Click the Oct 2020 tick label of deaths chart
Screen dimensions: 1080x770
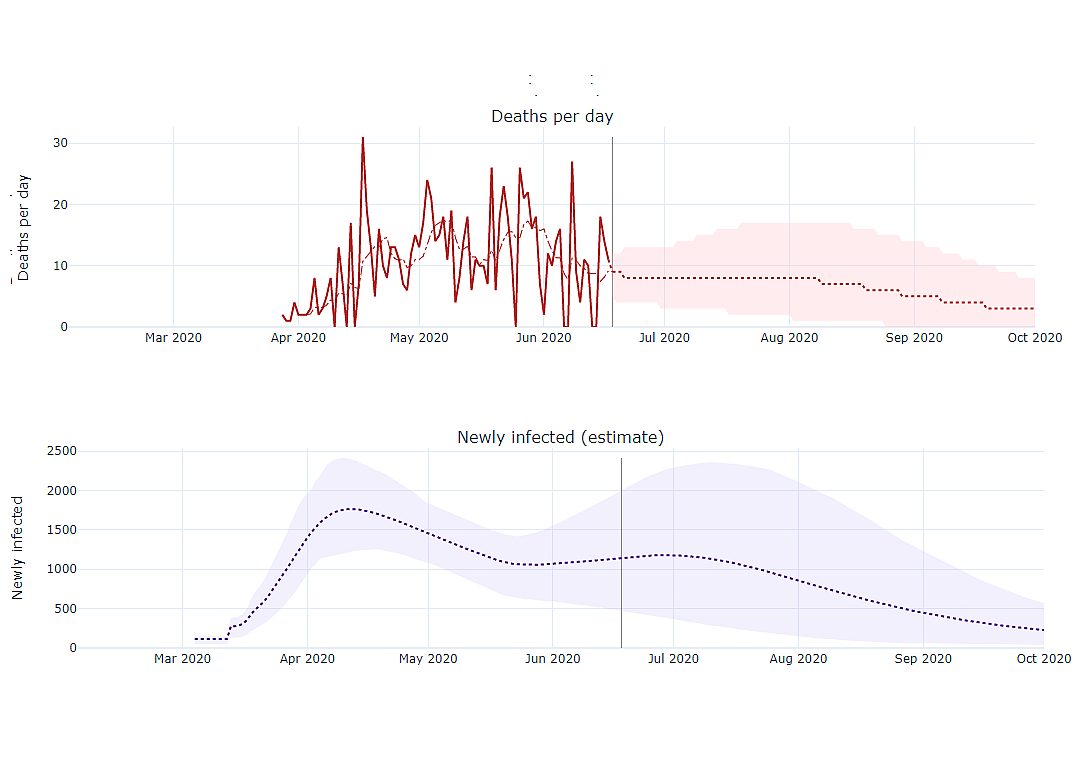[1035, 337]
